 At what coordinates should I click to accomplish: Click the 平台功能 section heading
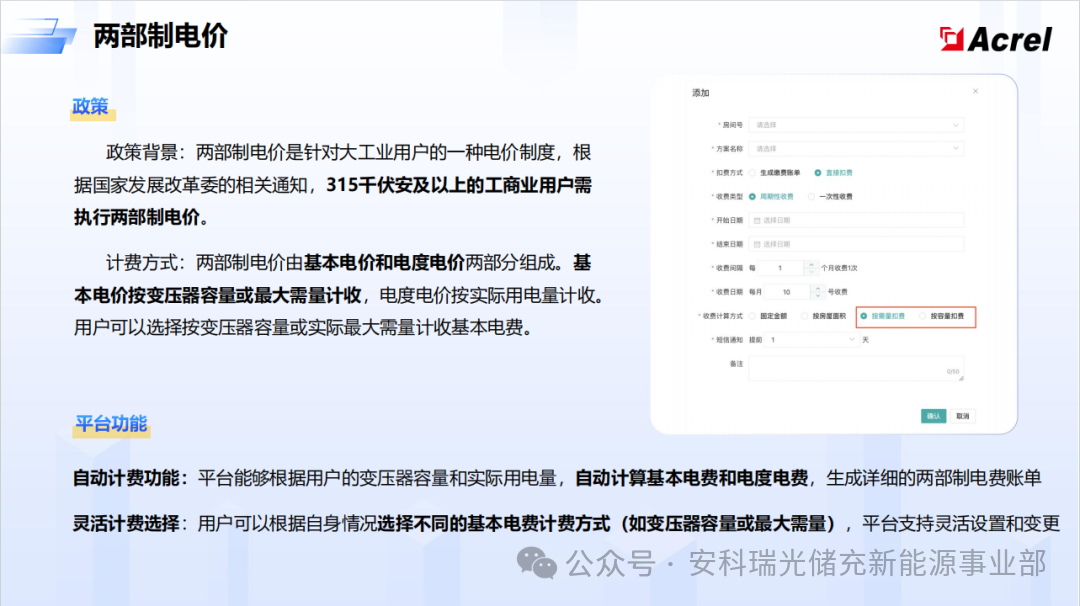(x=111, y=424)
